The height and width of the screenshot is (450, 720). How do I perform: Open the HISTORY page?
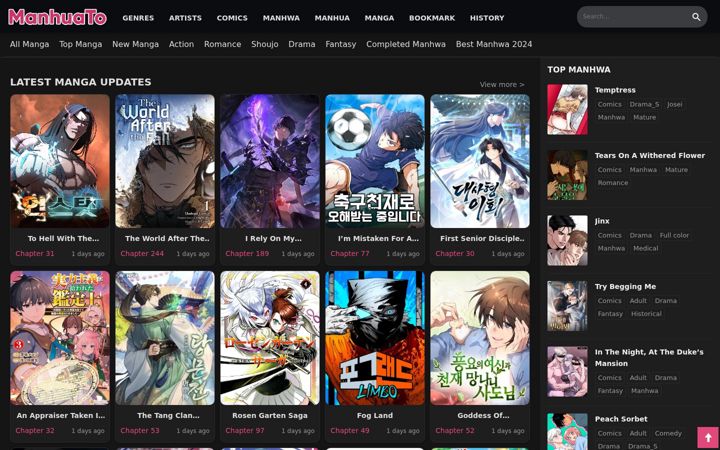pyautogui.click(x=487, y=18)
